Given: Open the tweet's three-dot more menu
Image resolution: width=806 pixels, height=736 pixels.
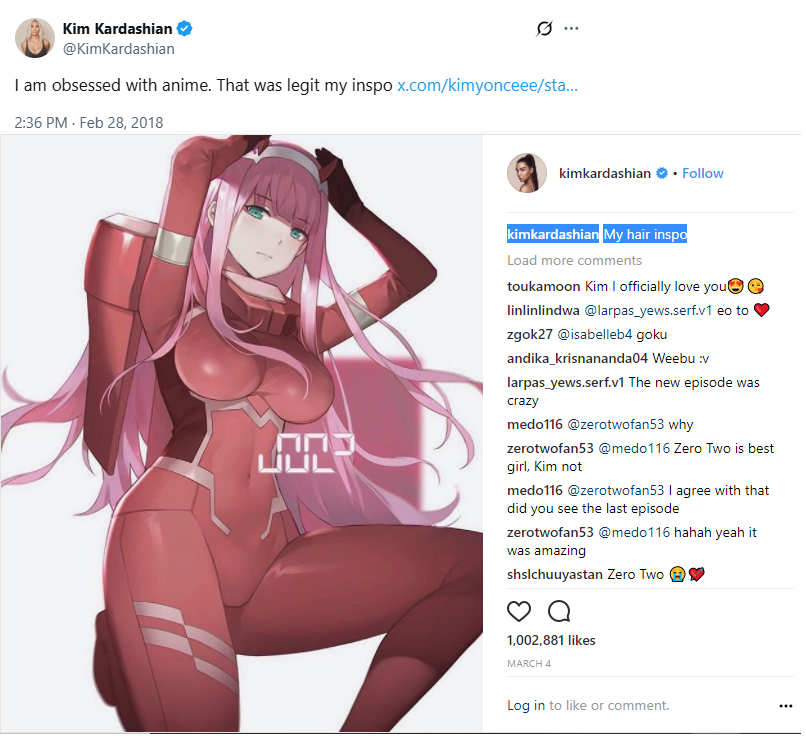Looking at the screenshot, I should pos(571,28).
